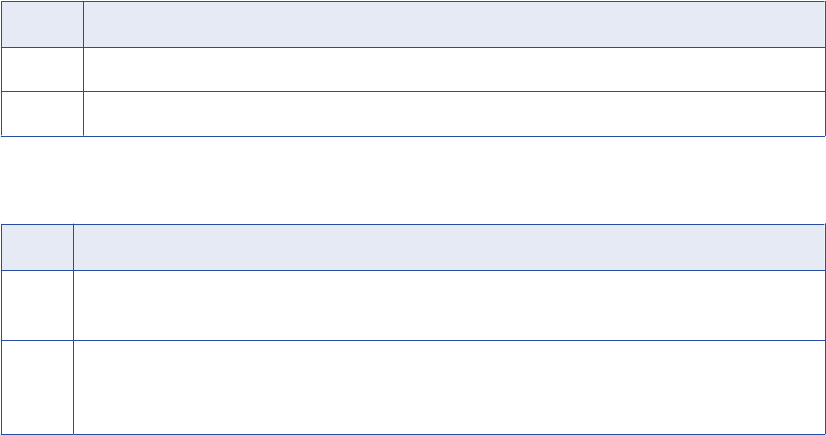The width and height of the screenshot is (826, 435).
Task: Click the upper table's last-row narrow cell
Action: click(x=42, y=113)
